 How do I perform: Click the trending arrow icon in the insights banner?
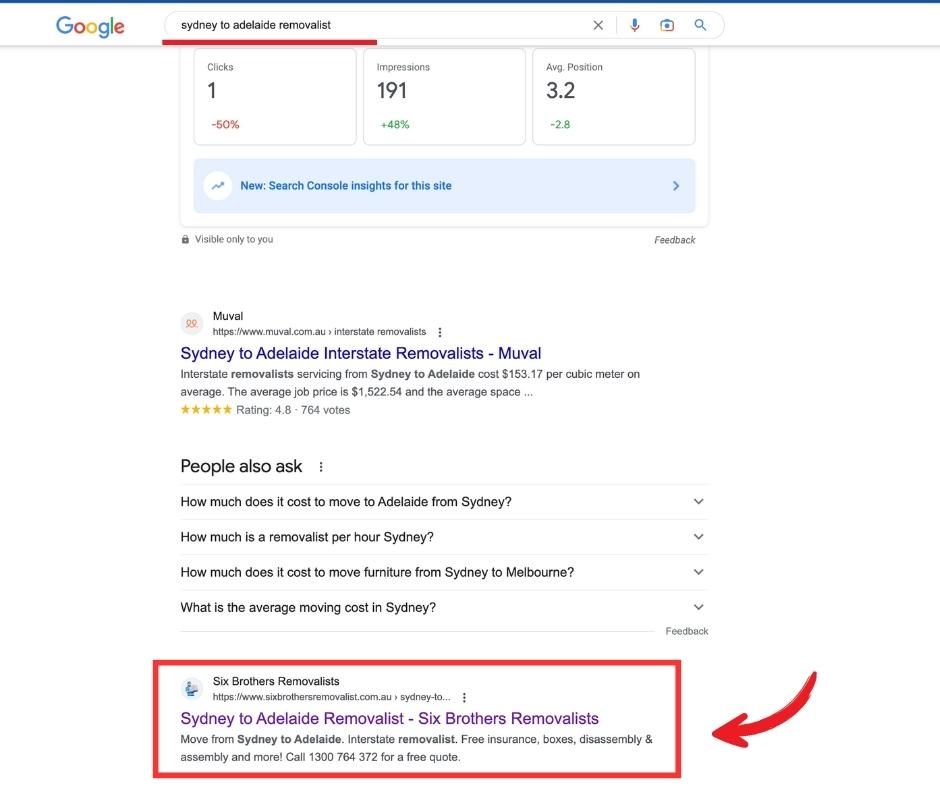pyautogui.click(x=218, y=186)
